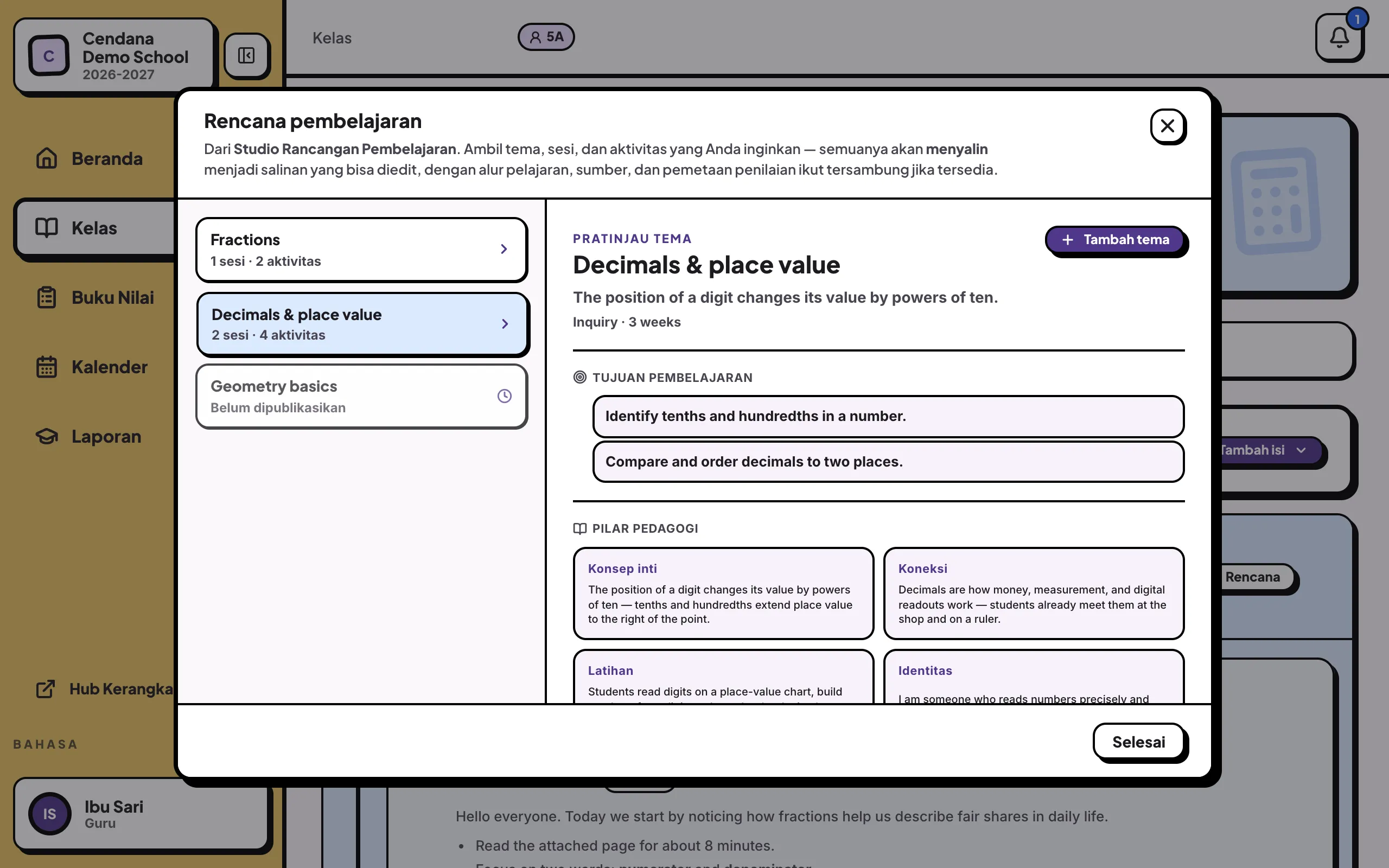Click the Konsep inti pillar card

tap(723, 593)
